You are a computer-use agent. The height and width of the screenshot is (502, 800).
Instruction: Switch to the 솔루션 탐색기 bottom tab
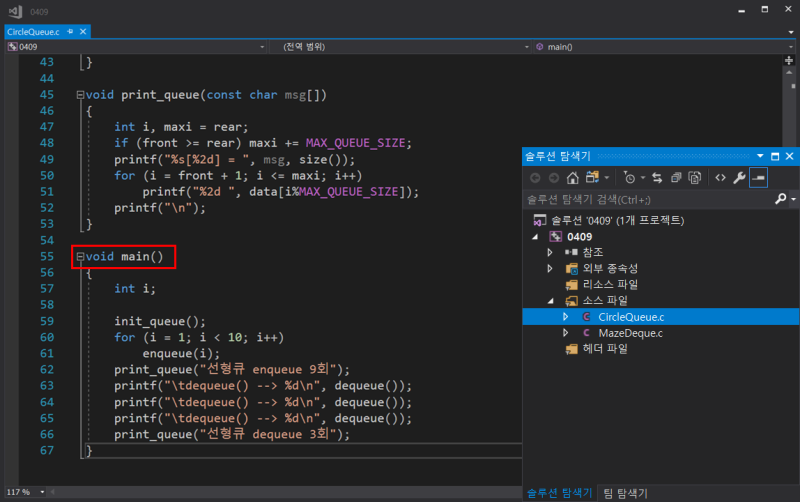(559, 493)
